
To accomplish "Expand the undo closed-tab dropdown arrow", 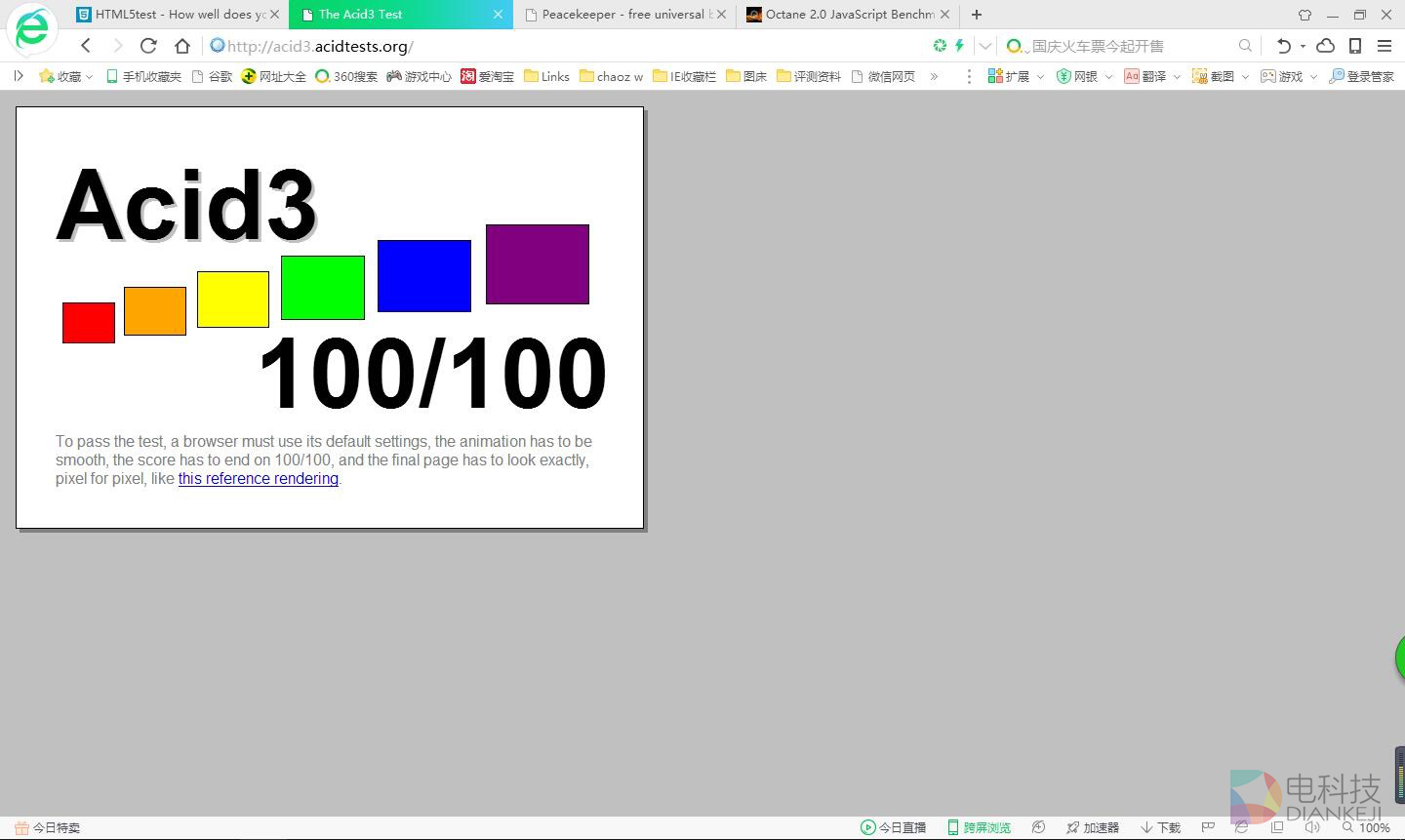I will coord(1303,46).
